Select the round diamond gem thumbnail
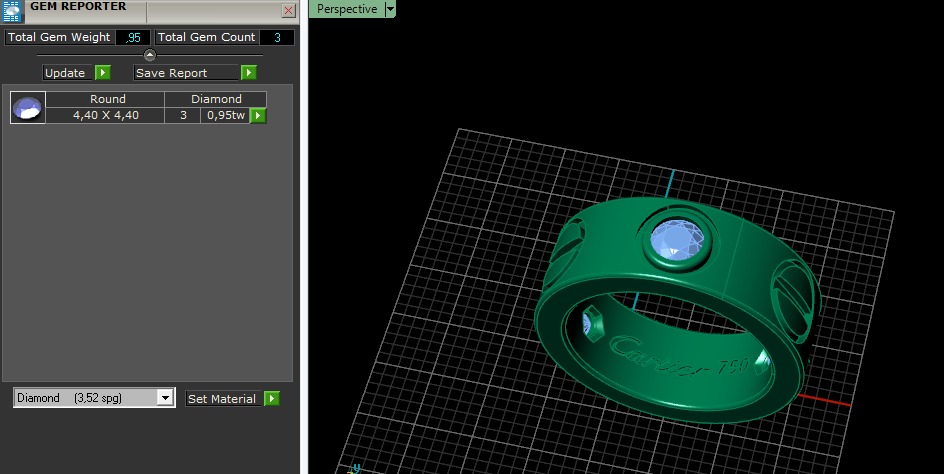Viewport: 944px width, 474px height. coord(28,107)
